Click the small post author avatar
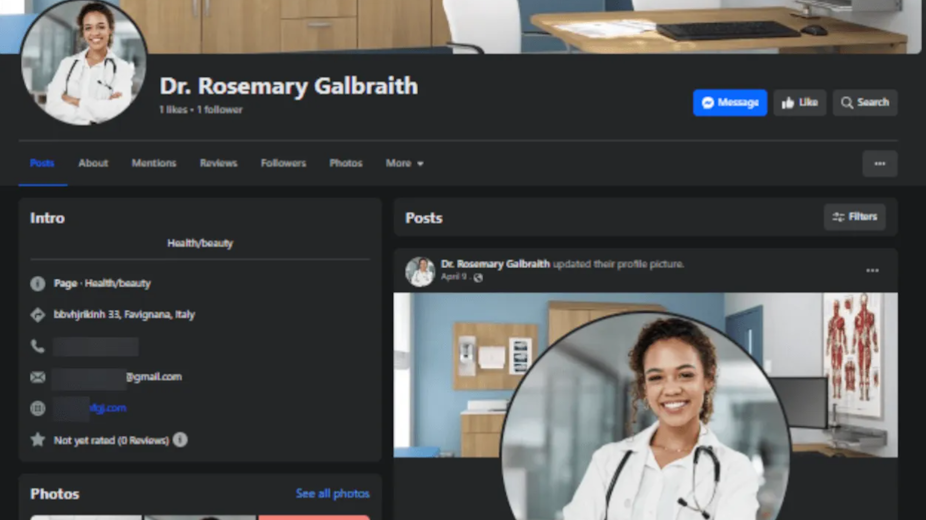Image resolution: width=926 pixels, height=520 pixels. pos(420,271)
